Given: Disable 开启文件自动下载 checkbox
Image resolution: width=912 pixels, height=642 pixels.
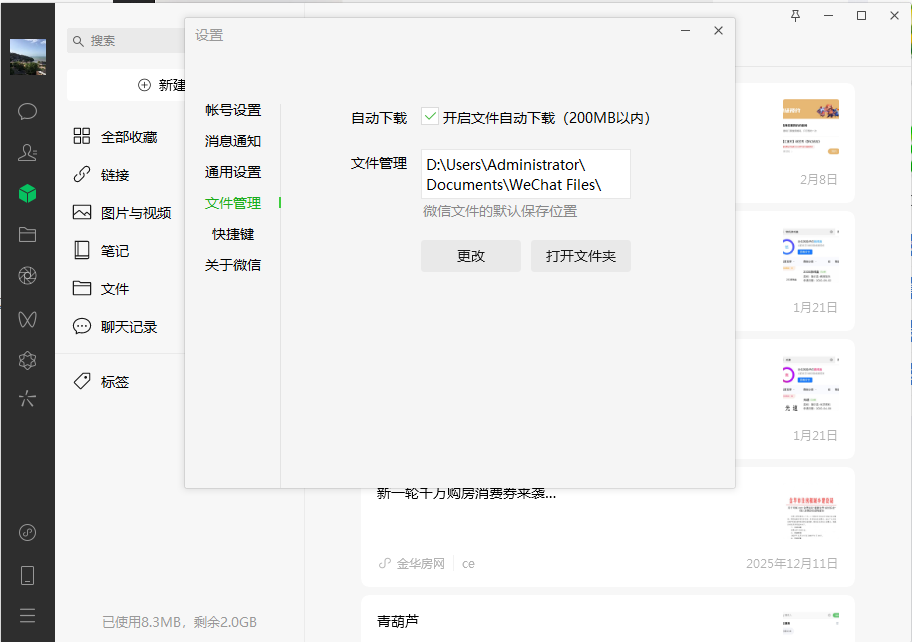Looking at the screenshot, I should [x=430, y=117].
